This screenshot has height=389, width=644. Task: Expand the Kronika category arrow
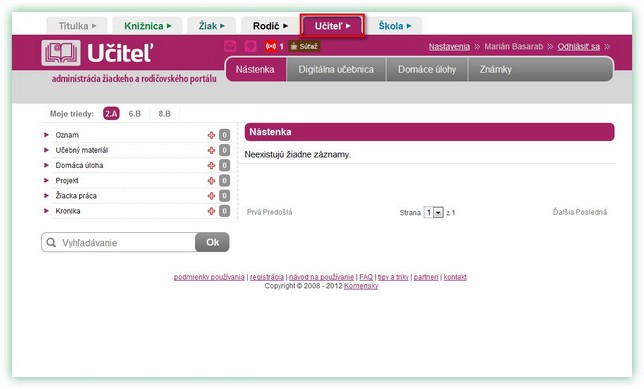coord(46,211)
